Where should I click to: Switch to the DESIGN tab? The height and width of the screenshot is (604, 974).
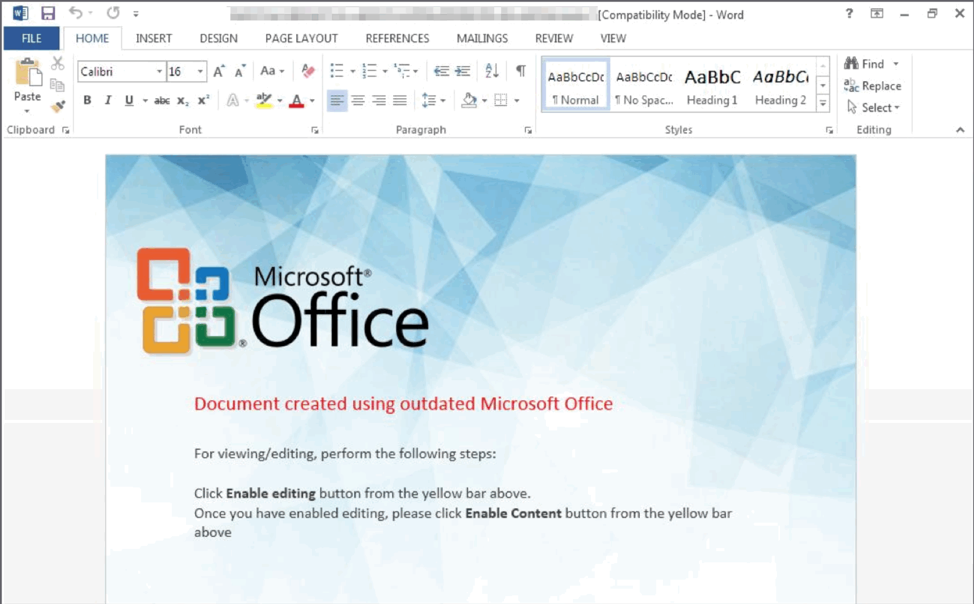219,39
